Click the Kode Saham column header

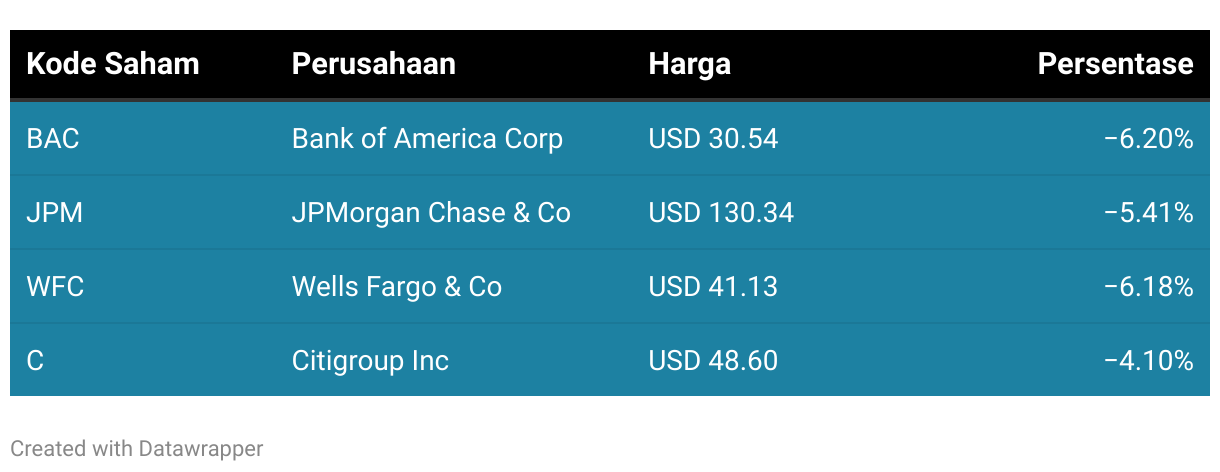click(x=113, y=64)
